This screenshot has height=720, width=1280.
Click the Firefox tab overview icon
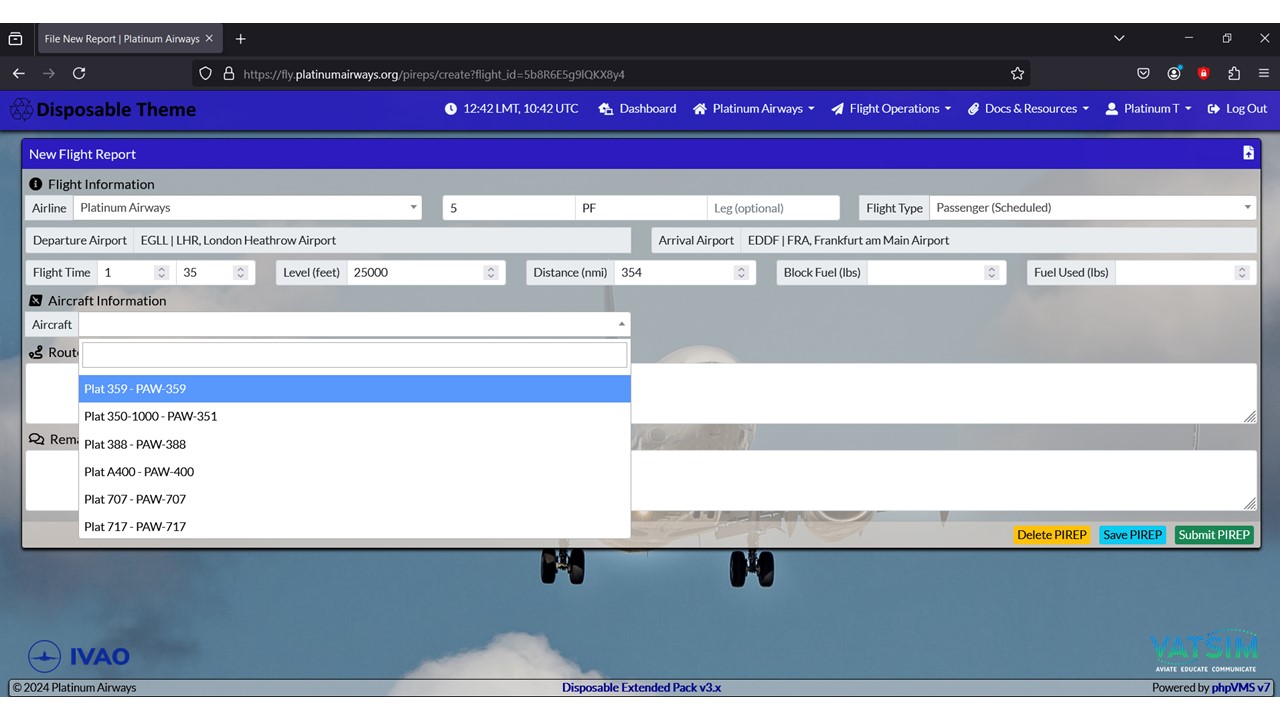(x=15, y=39)
